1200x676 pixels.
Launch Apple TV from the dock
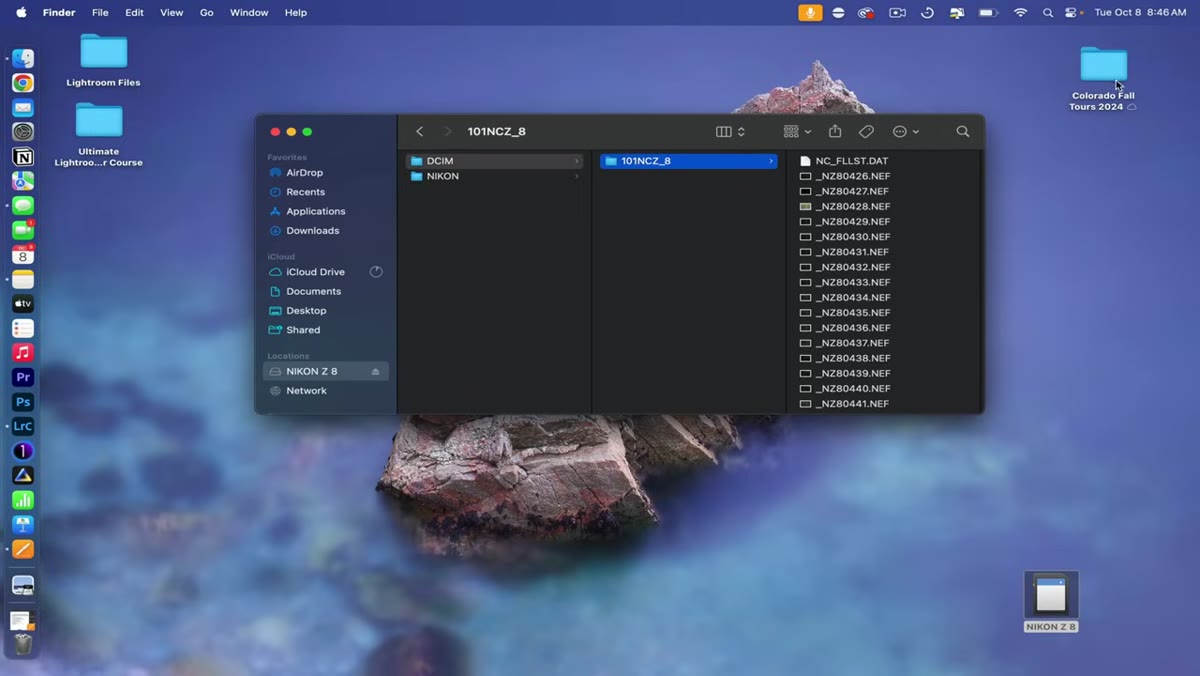tap(23, 304)
